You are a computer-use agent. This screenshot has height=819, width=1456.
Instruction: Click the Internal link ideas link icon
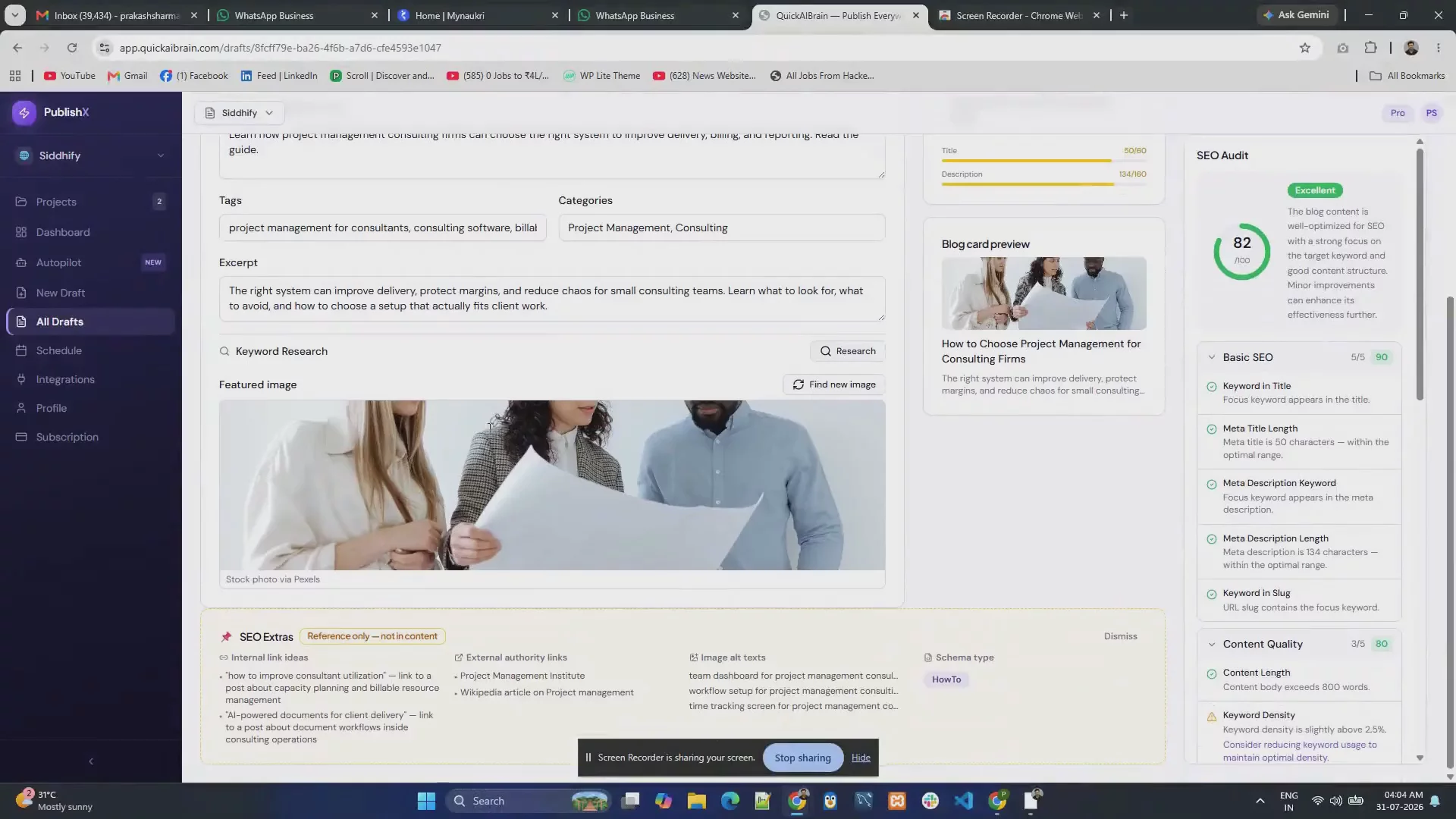point(224,657)
